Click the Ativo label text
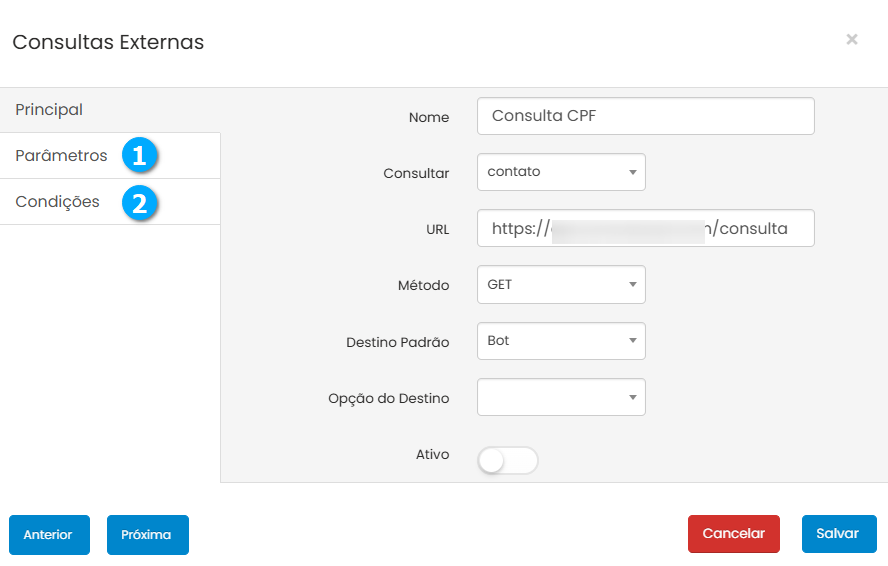 [432, 455]
